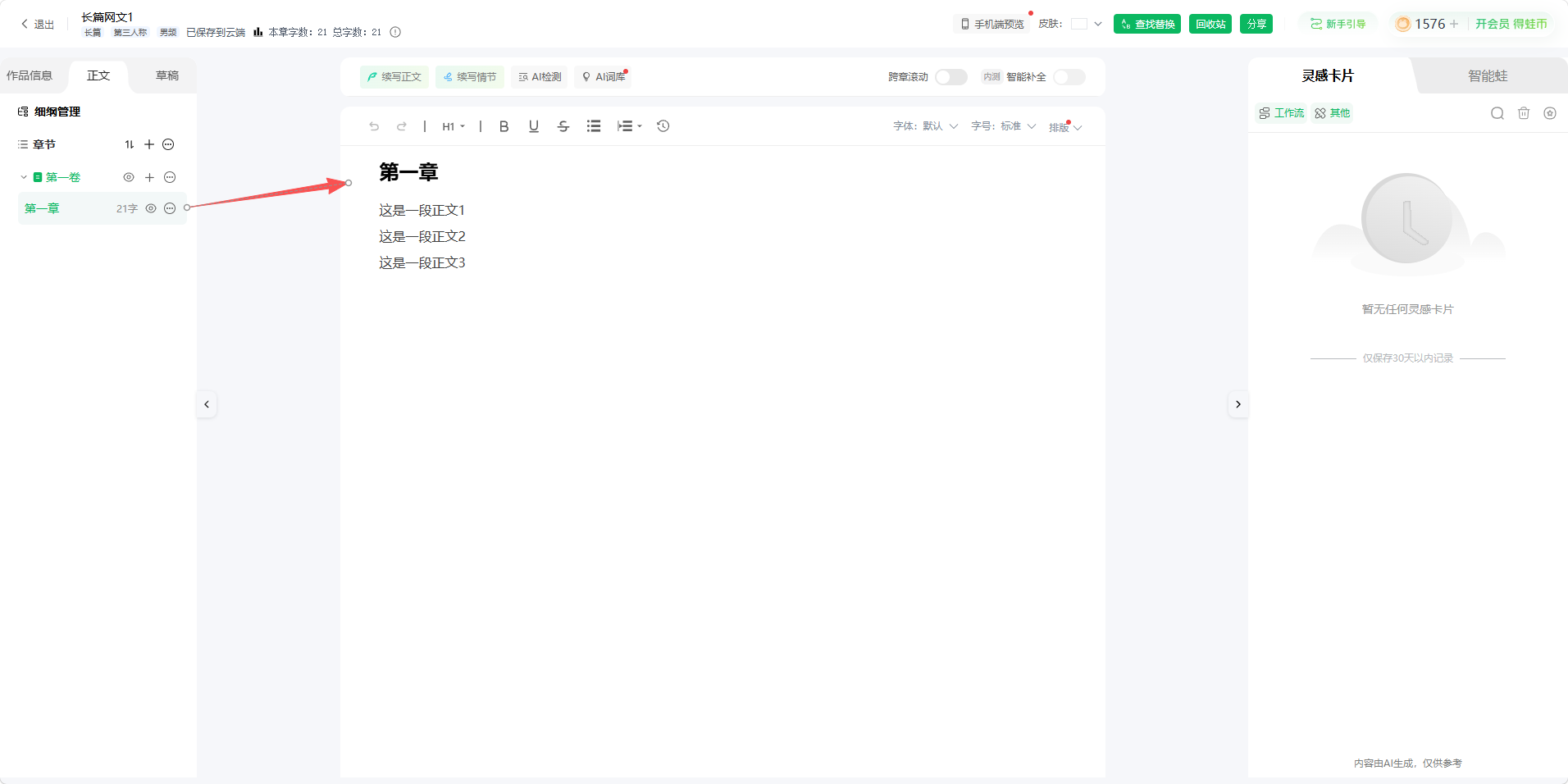Open the version history clock icon
The height and width of the screenshot is (784, 1568).
663,126
